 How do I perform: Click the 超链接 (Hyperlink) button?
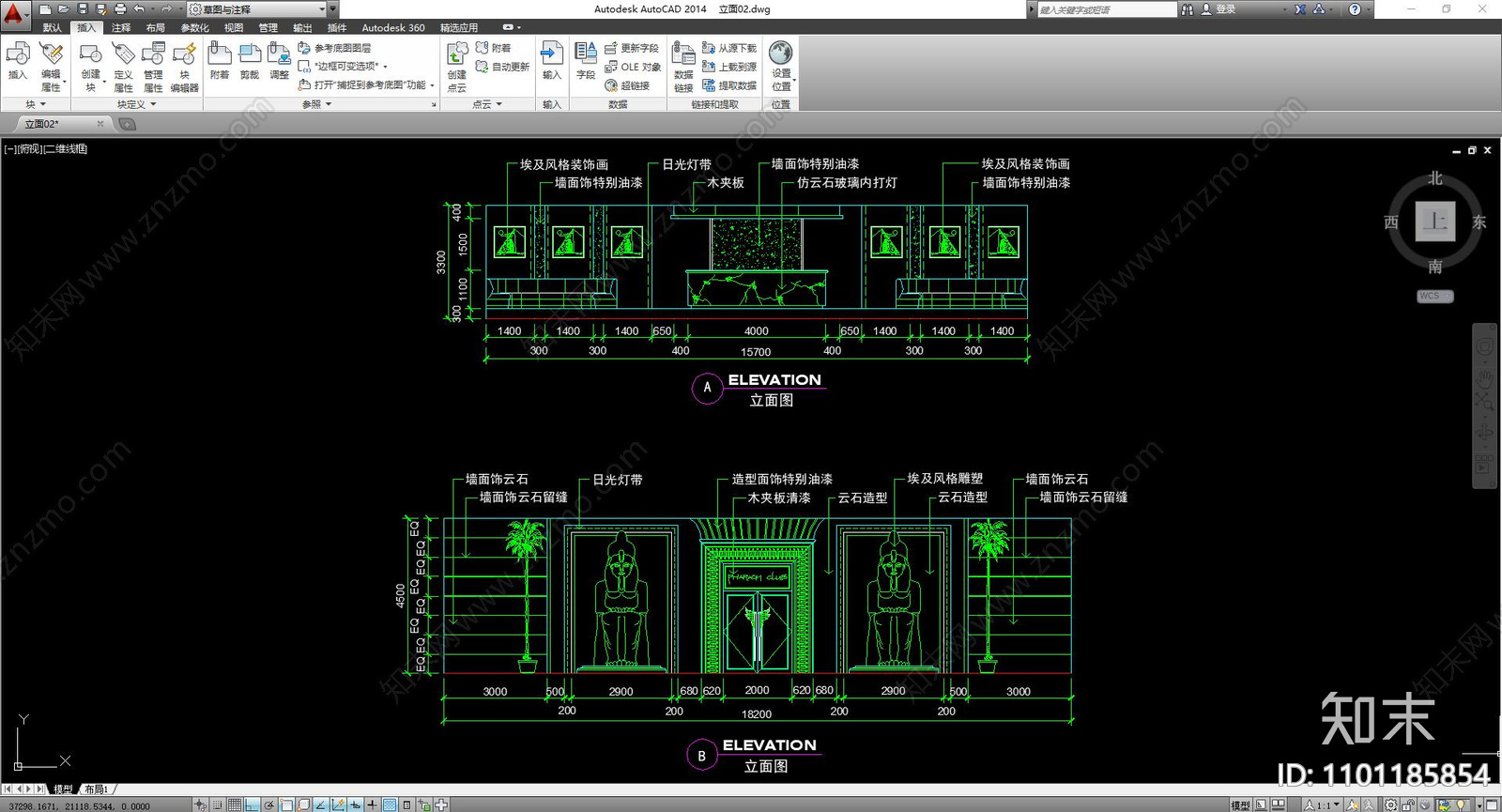click(627, 85)
